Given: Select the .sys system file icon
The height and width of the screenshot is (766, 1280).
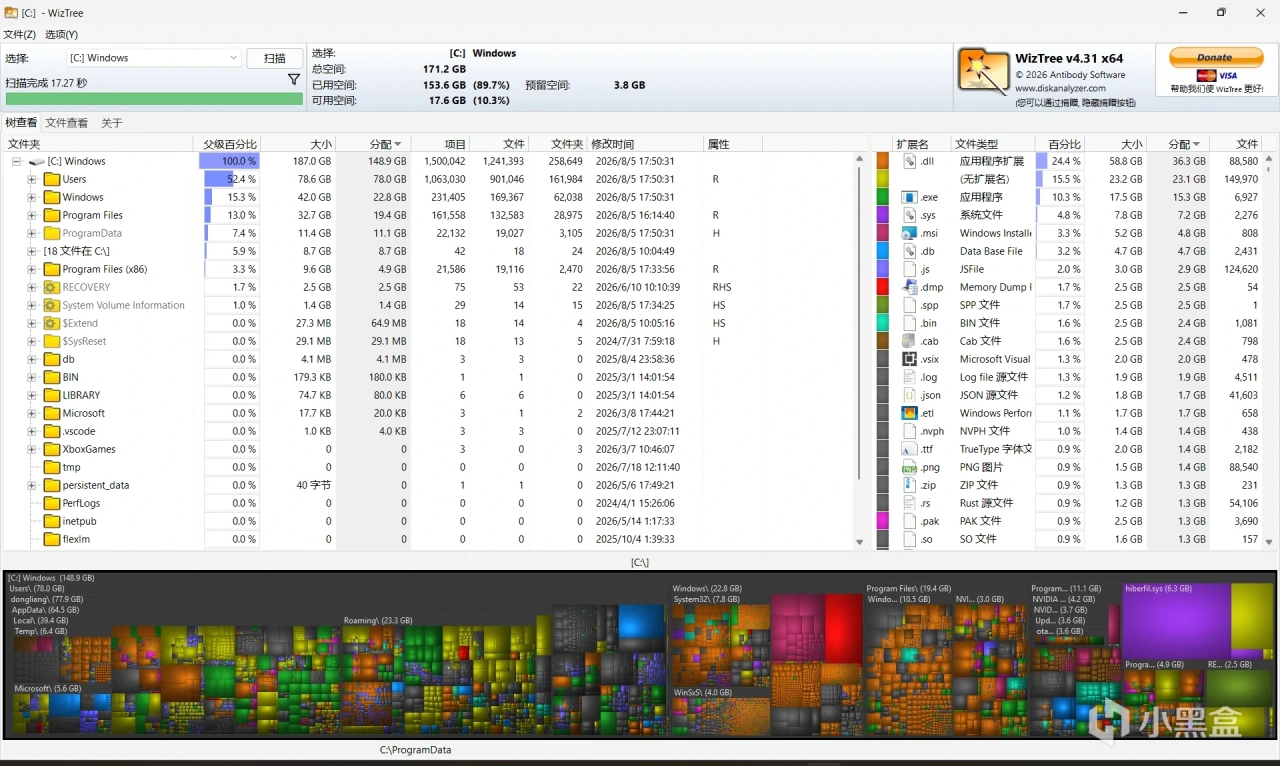Looking at the screenshot, I should click(910, 215).
